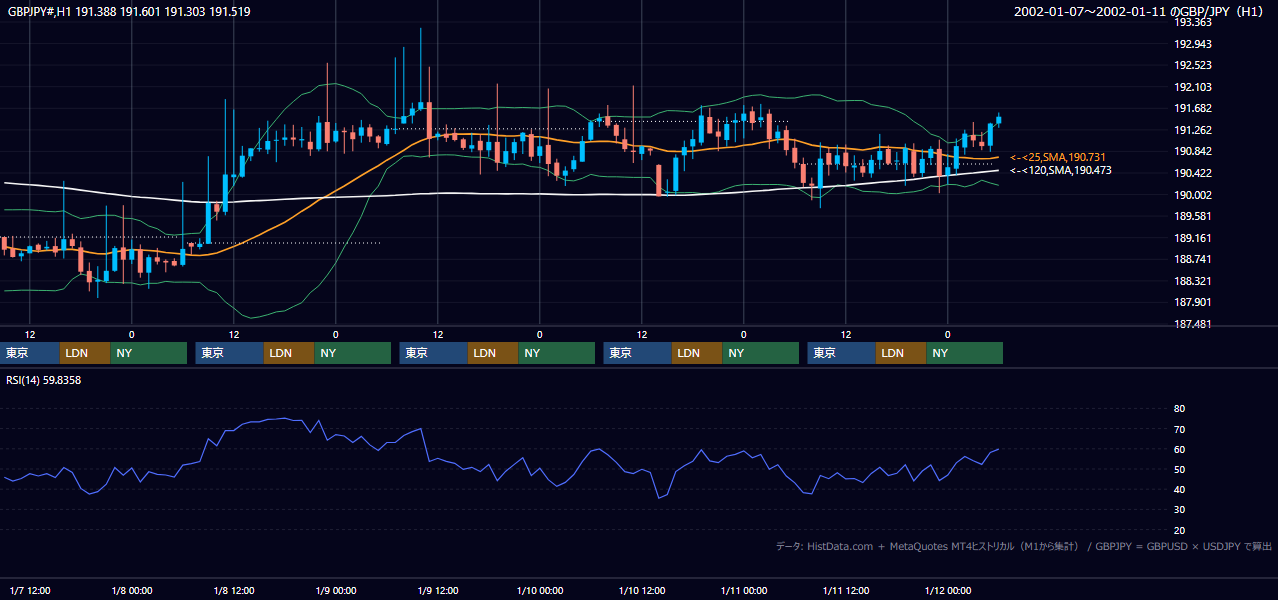The image size is (1278, 600).
Task: Select price level 188.321 on axis
Action: click(1193, 281)
